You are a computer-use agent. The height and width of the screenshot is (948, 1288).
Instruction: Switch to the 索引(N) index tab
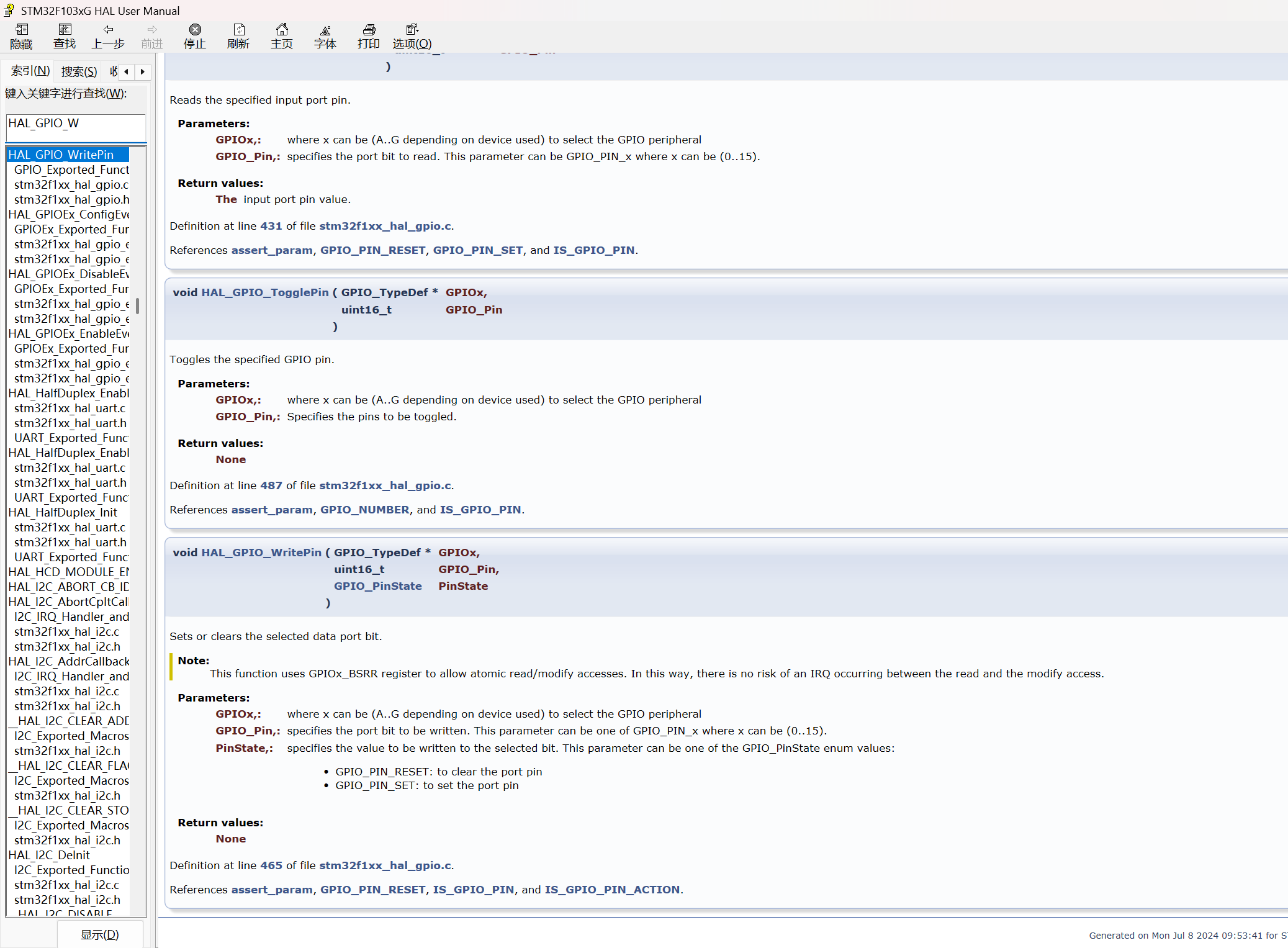pyautogui.click(x=30, y=71)
